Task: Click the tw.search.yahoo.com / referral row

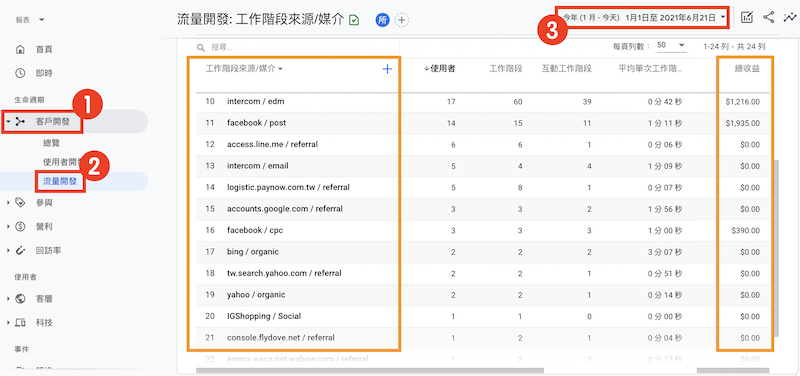Action: pyautogui.click(x=482, y=273)
